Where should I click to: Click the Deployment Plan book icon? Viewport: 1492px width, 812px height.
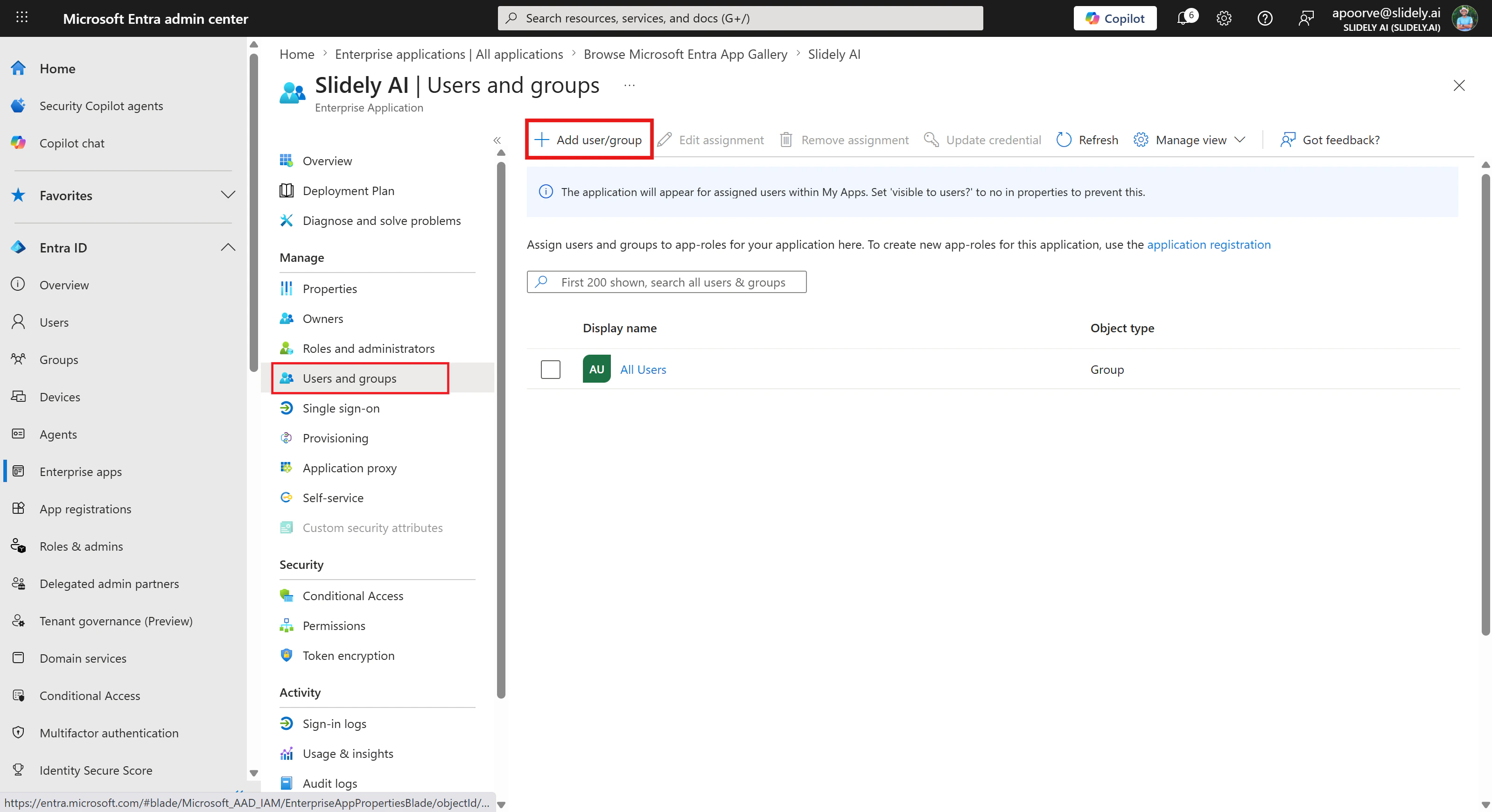286,190
